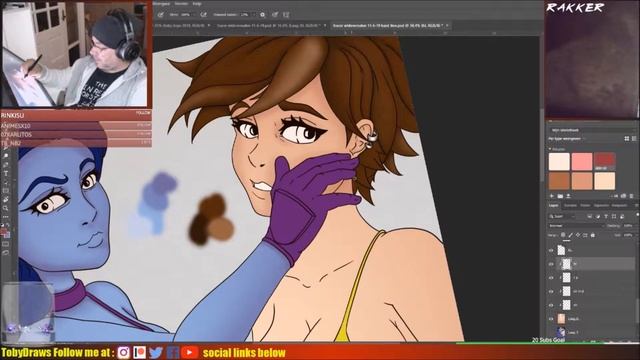This screenshot has height=360, width=640.
Task: Pick the dark red swatch
Action: coord(604,161)
